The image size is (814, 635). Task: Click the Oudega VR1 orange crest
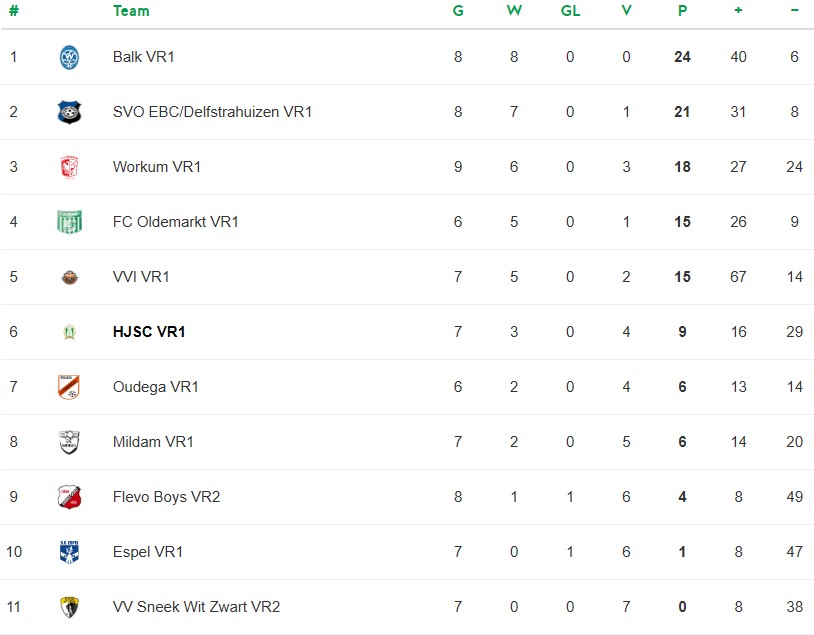pyautogui.click(x=69, y=387)
